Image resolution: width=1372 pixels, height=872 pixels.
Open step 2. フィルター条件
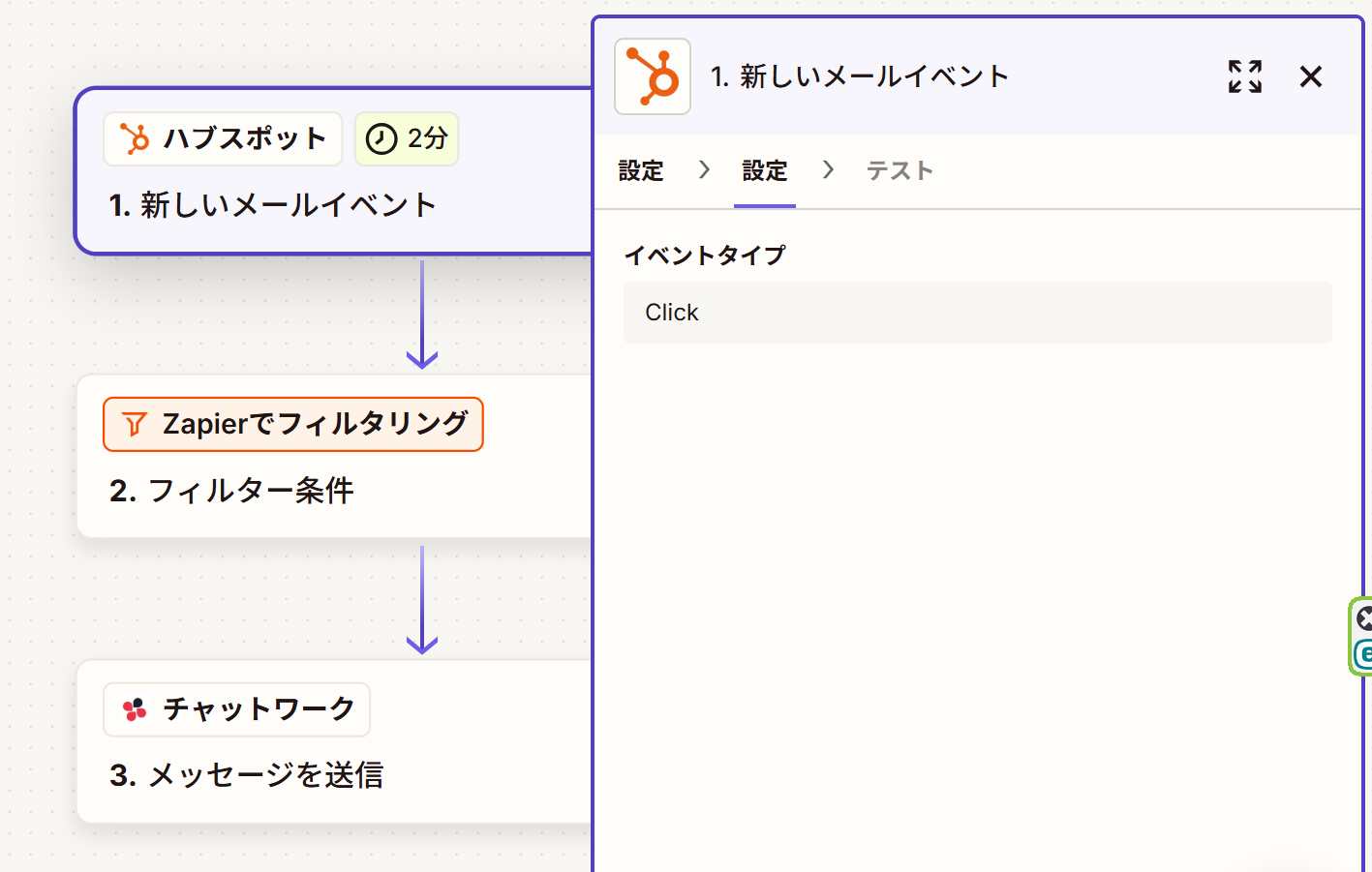click(x=231, y=491)
